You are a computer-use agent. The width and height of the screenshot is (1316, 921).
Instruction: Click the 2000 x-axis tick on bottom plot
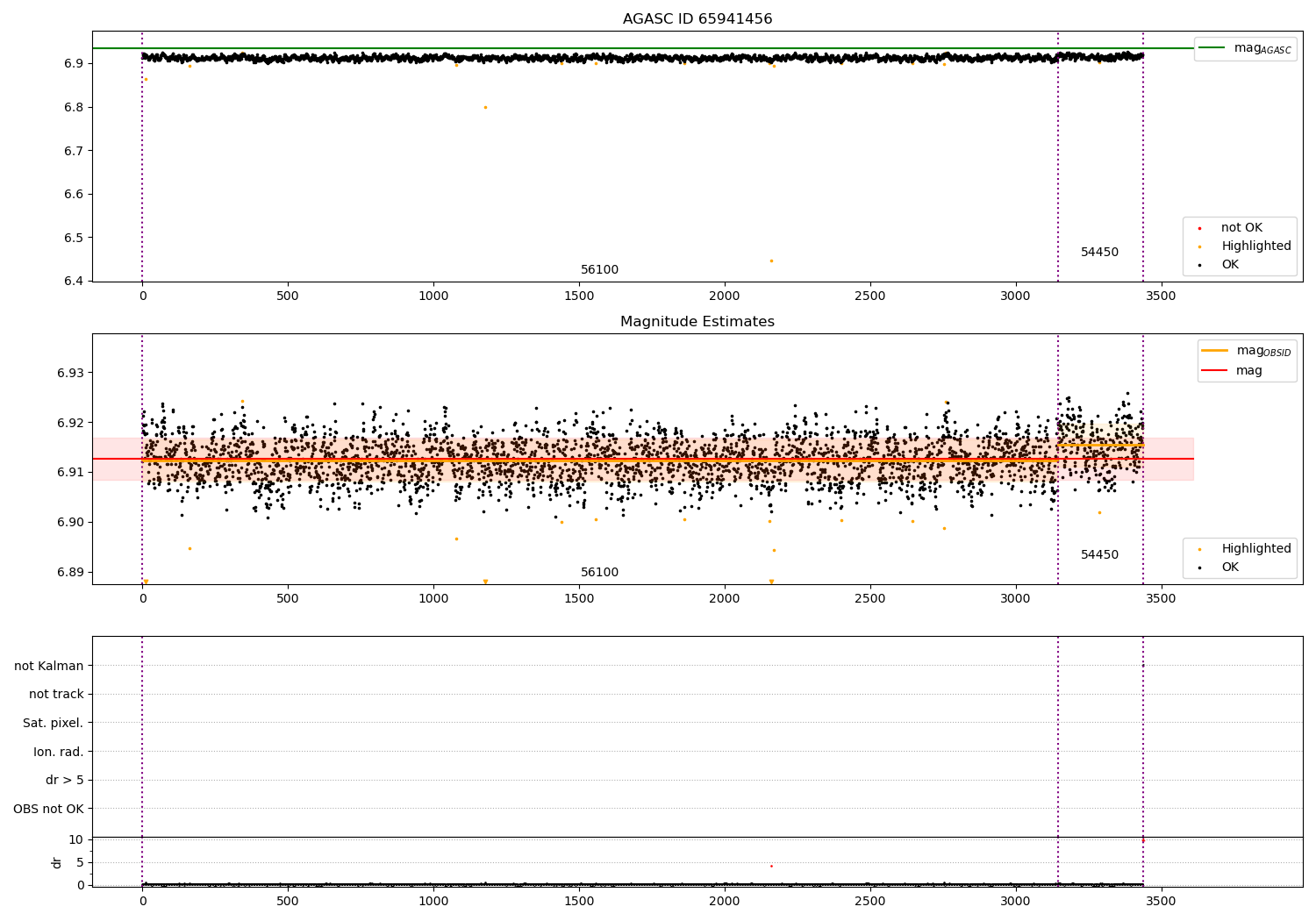coord(725,900)
